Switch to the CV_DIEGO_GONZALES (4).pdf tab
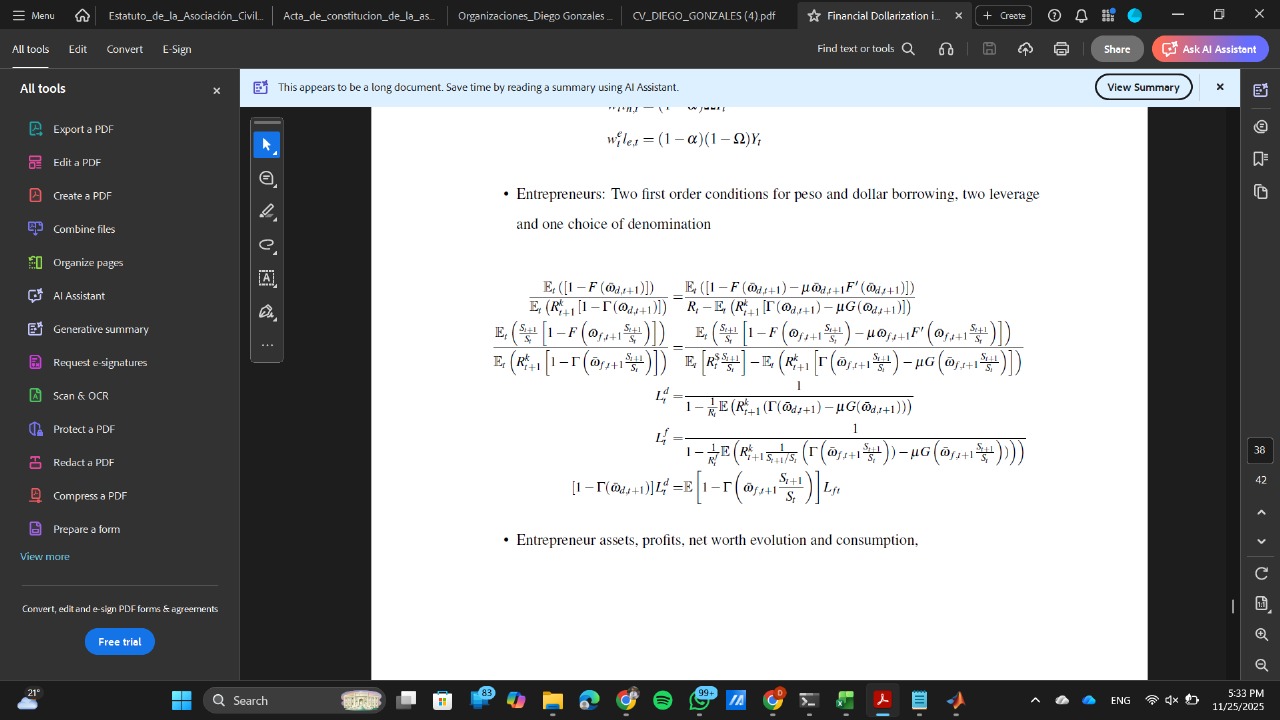Screen dimensions: 1280x720 (x=703, y=16)
